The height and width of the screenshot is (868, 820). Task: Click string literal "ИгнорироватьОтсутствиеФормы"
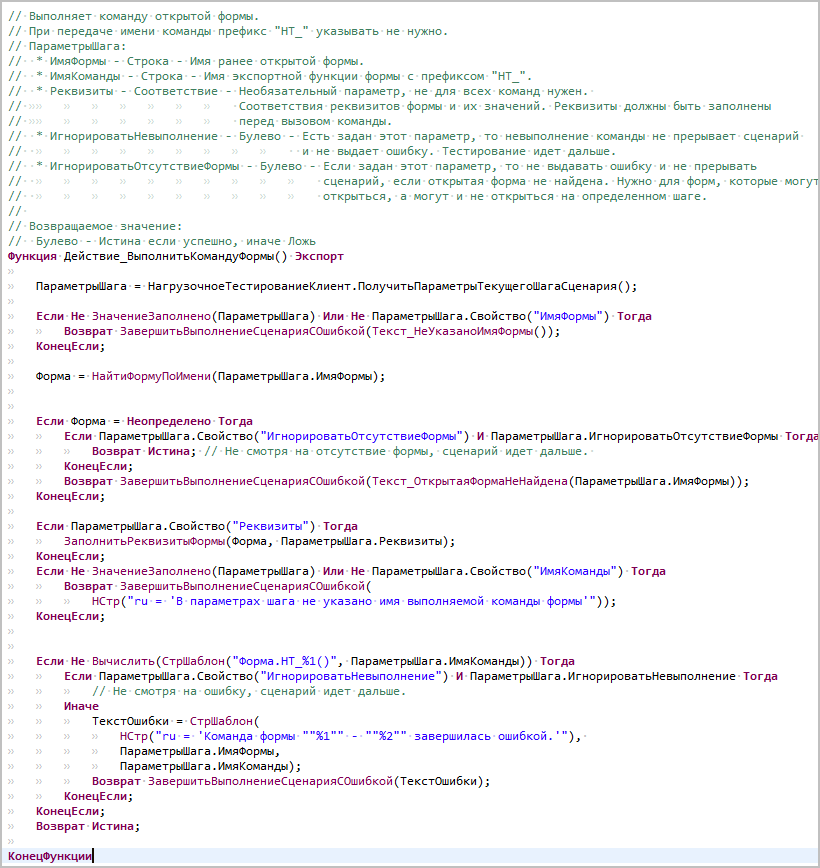point(361,436)
